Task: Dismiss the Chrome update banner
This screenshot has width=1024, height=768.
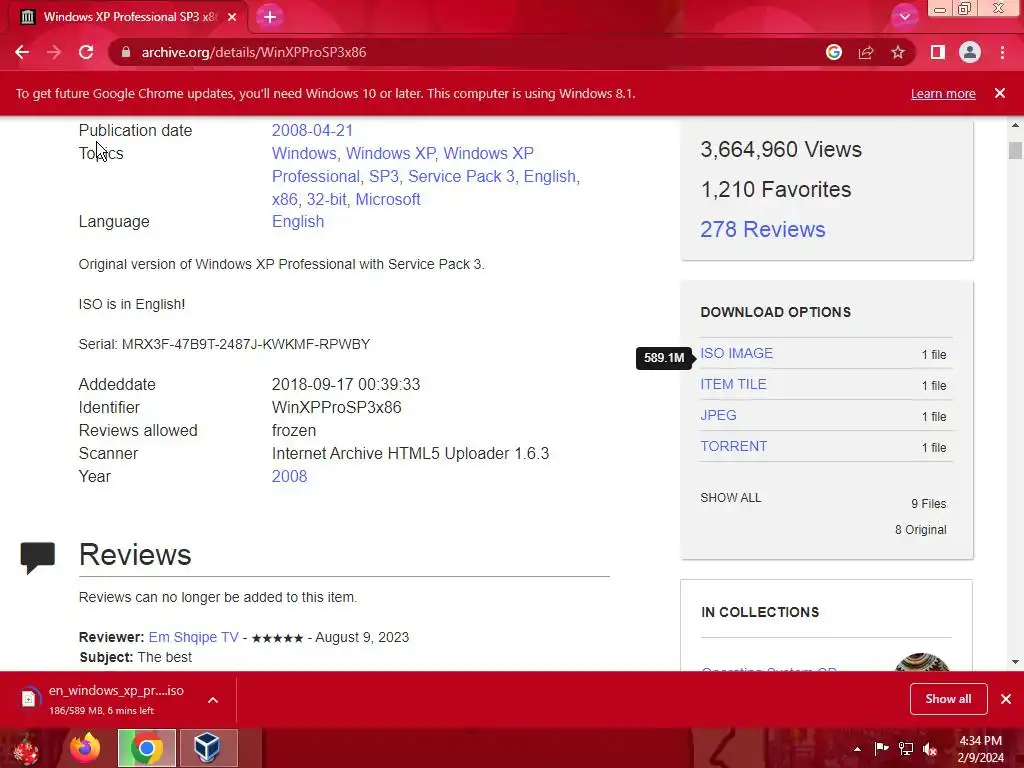Action: point(999,93)
